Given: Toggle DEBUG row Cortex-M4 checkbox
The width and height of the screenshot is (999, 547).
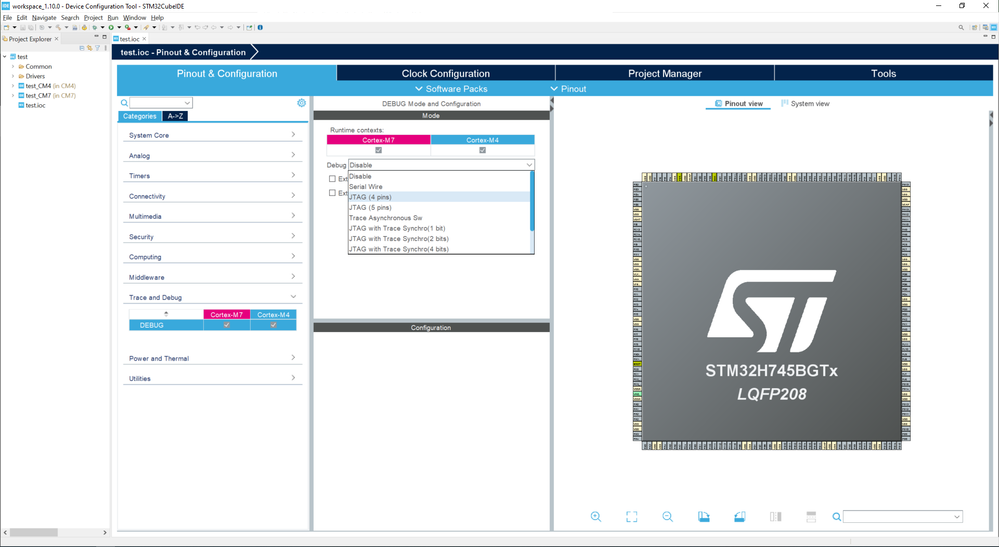Looking at the screenshot, I should pos(273,325).
